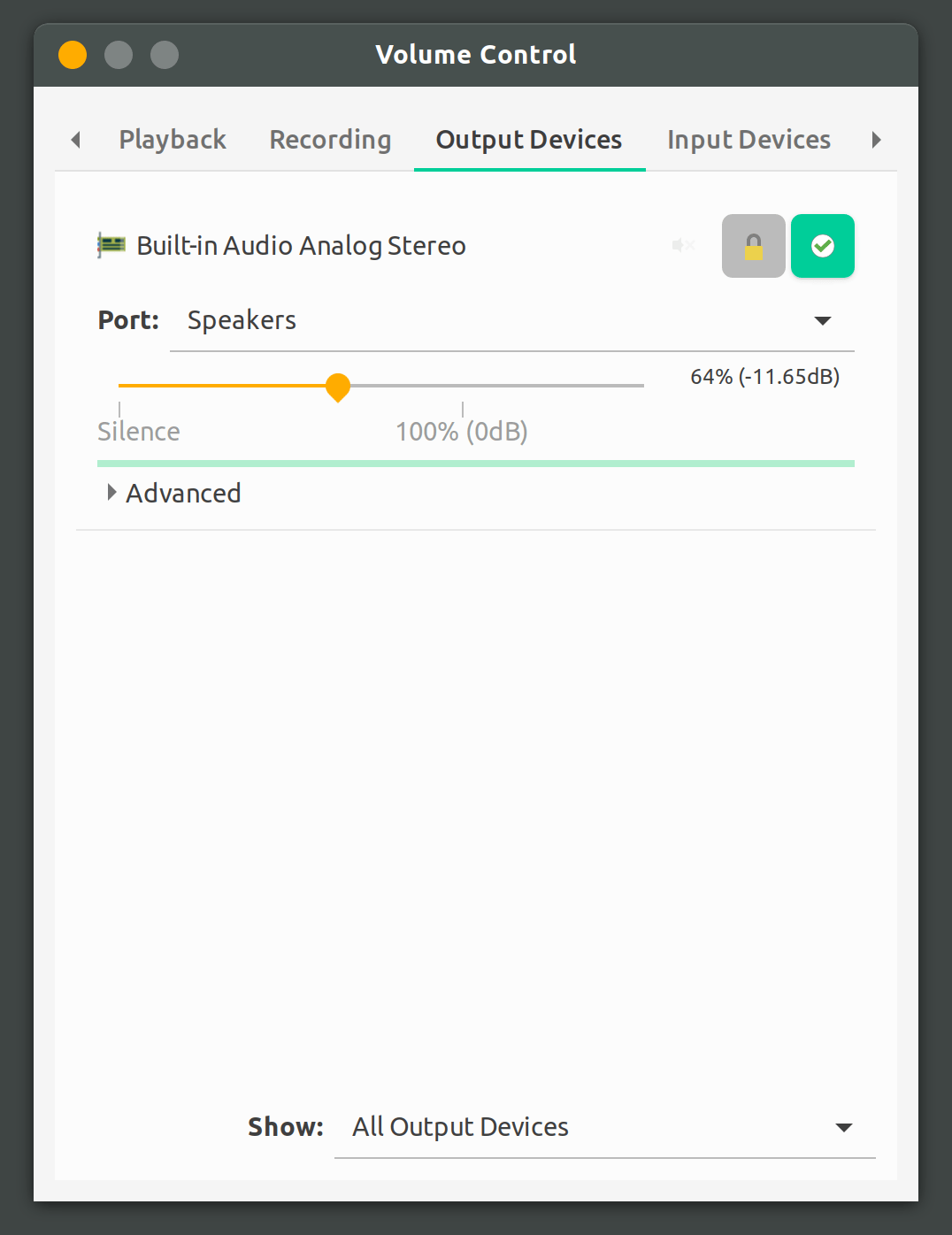This screenshot has width=952, height=1235.
Task: Switch to the Input Devices tab
Action: (748, 140)
